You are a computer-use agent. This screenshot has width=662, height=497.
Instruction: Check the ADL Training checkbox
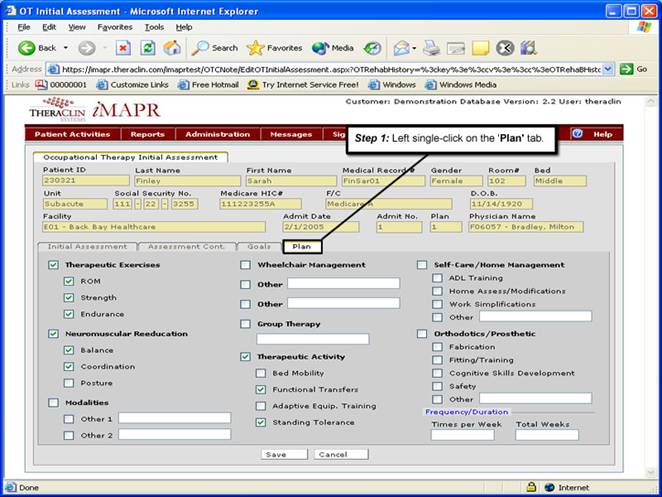tap(438, 277)
